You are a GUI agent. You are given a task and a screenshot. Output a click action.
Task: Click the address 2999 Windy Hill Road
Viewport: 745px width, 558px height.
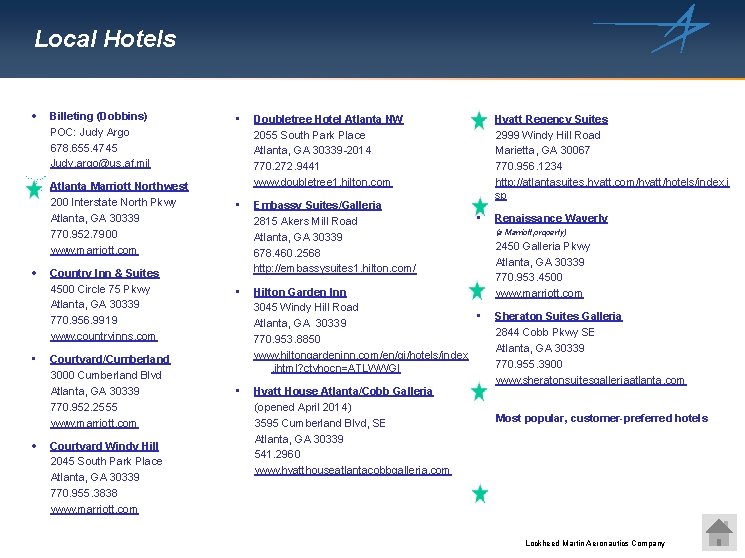[x=548, y=135]
